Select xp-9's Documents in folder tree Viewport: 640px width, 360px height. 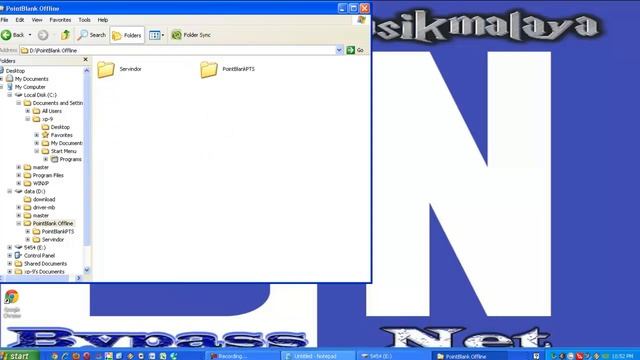click(44, 272)
